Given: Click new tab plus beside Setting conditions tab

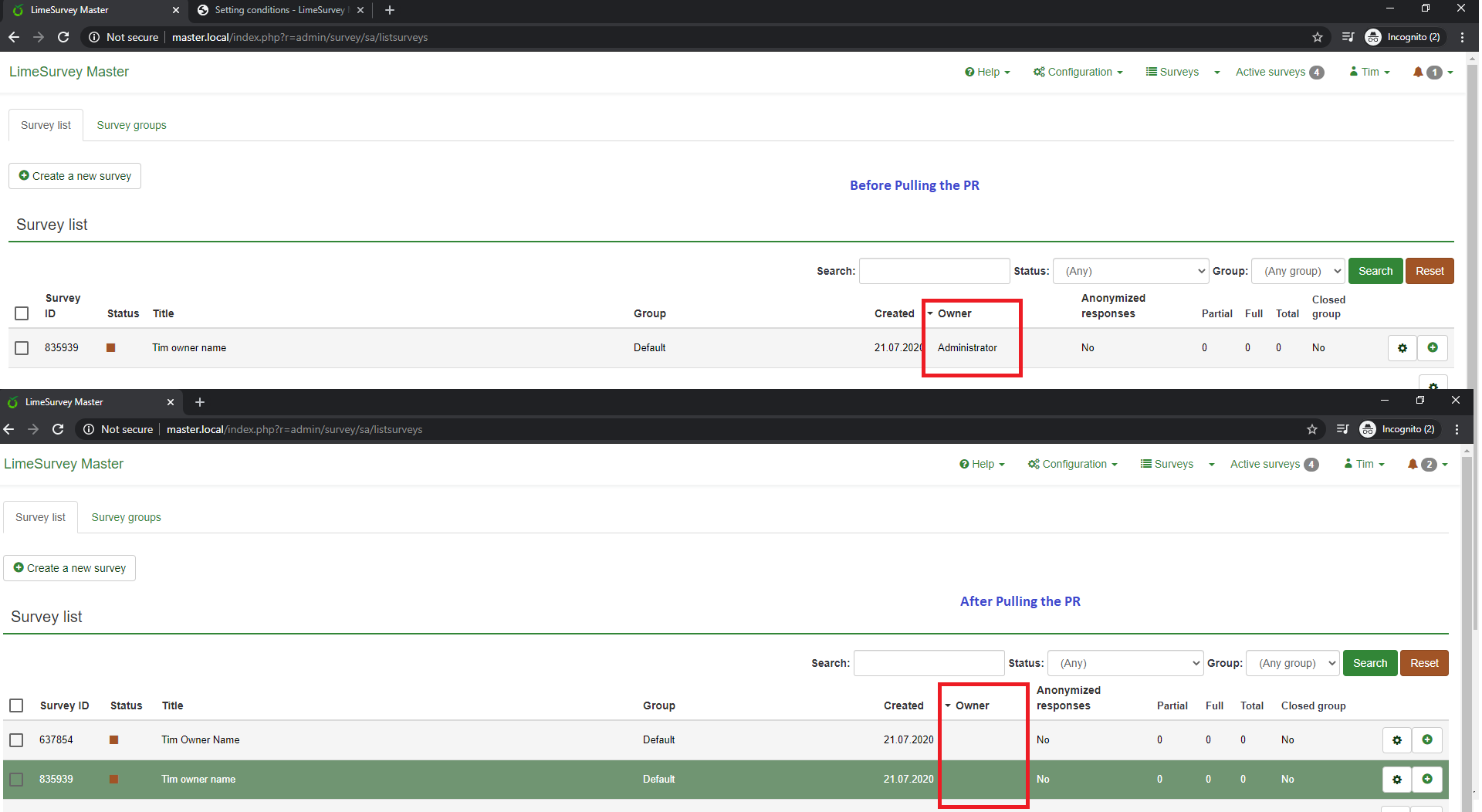Looking at the screenshot, I should pyautogui.click(x=390, y=10).
